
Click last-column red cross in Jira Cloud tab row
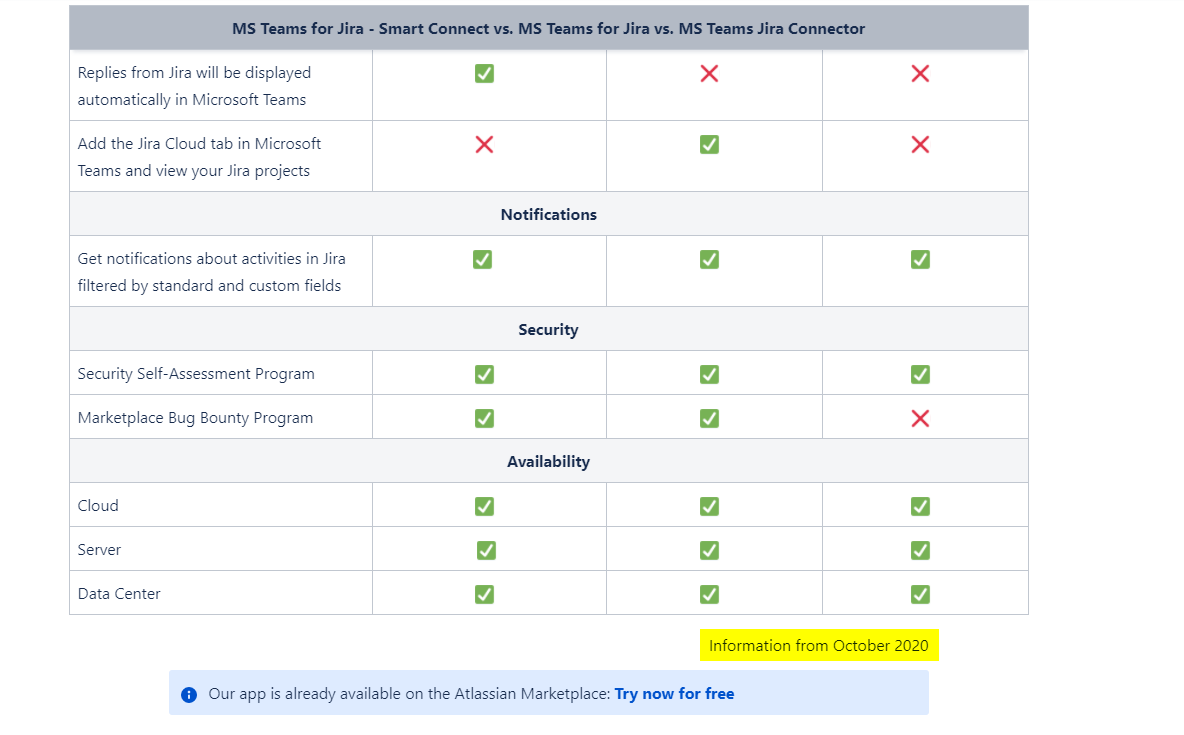920,144
